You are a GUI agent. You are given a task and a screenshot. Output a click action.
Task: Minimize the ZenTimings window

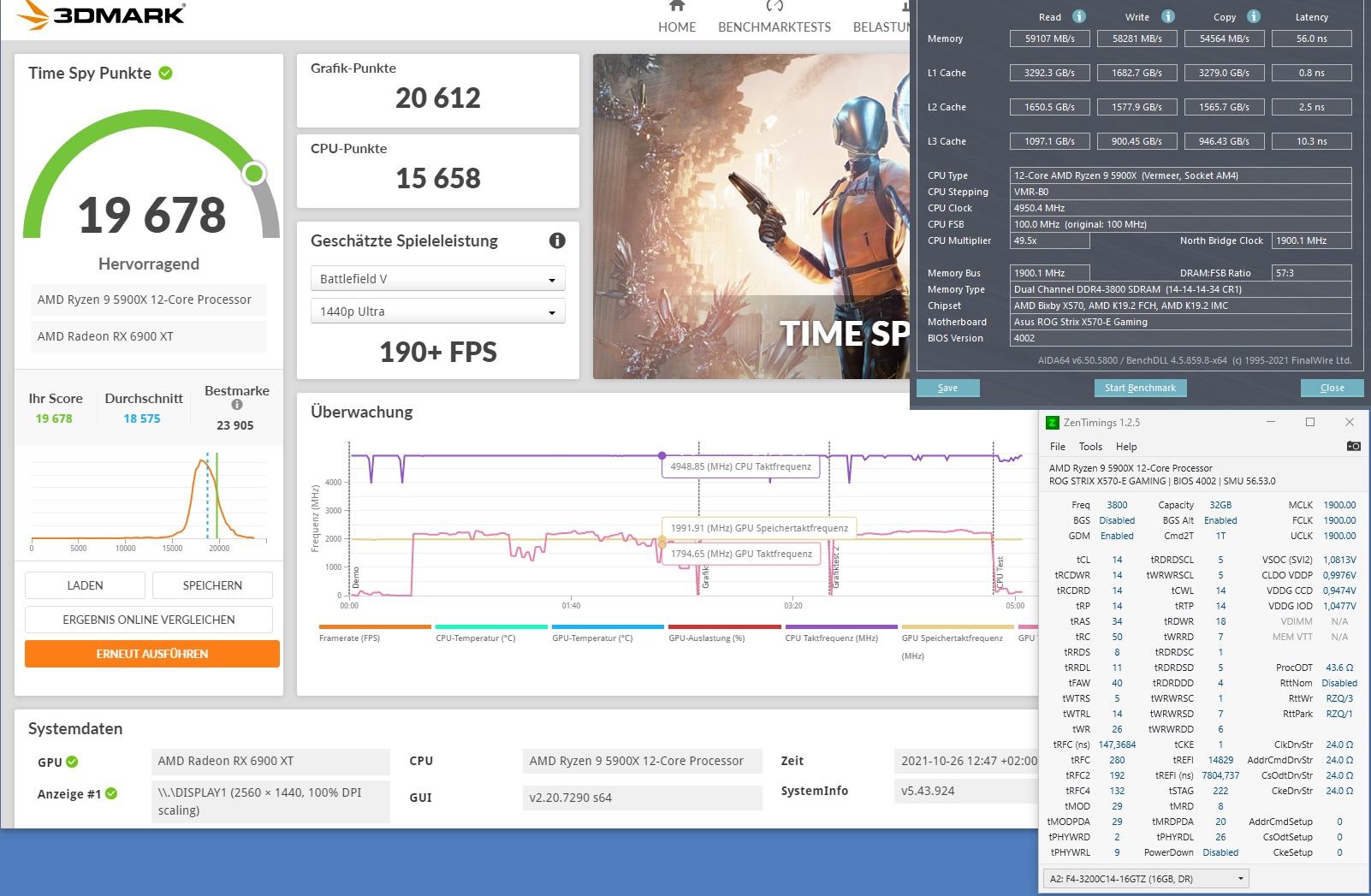(x=1270, y=422)
